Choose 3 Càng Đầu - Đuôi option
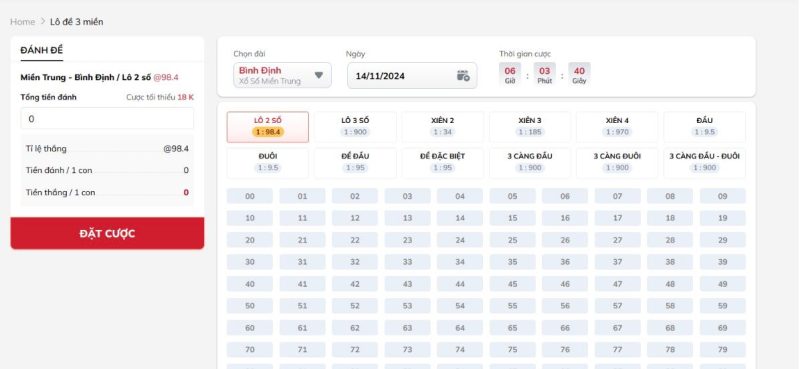The width and height of the screenshot is (800, 369). pos(705,163)
